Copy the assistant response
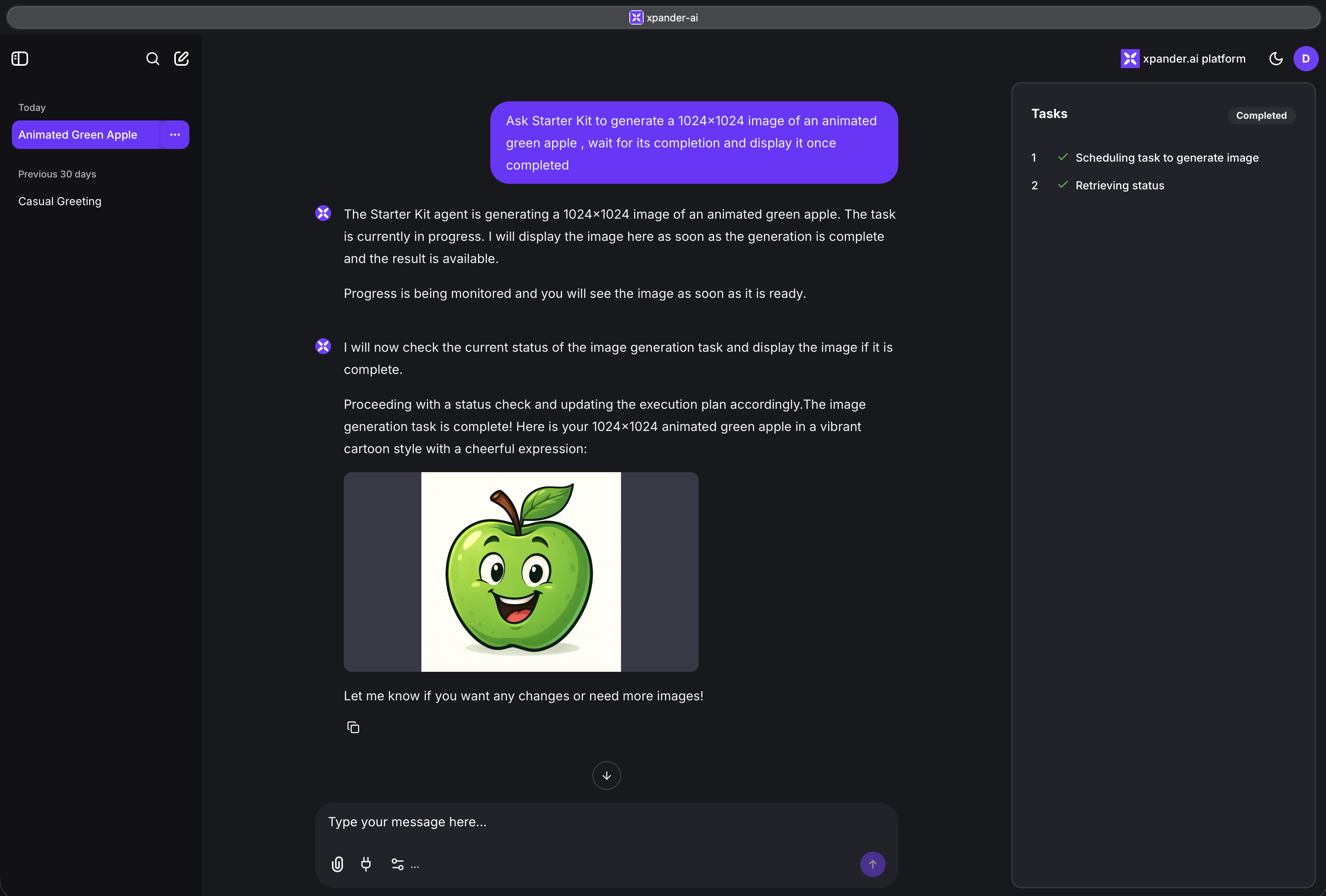The height and width of the screenshot is (896, 1326). (353, 727)
